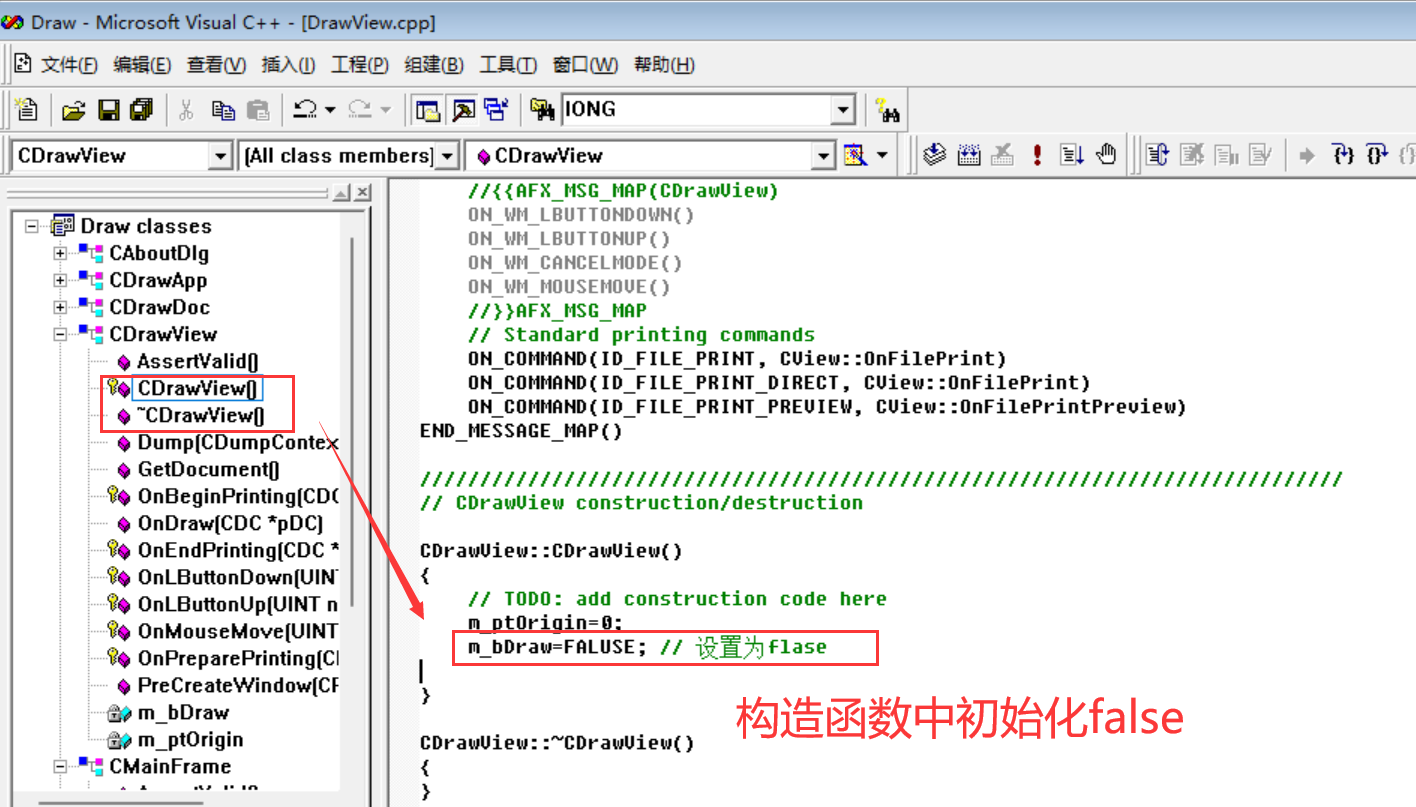
Task: Open the 工程(P) menu
Action: click(x=359, y=65)
